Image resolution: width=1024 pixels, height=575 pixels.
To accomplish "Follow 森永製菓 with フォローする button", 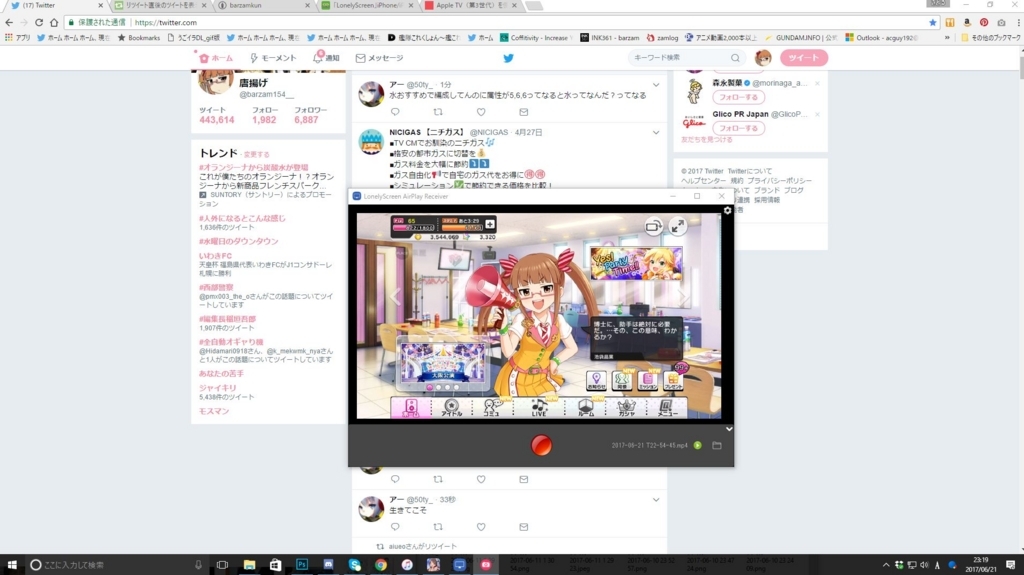I will tap(738, 97).
